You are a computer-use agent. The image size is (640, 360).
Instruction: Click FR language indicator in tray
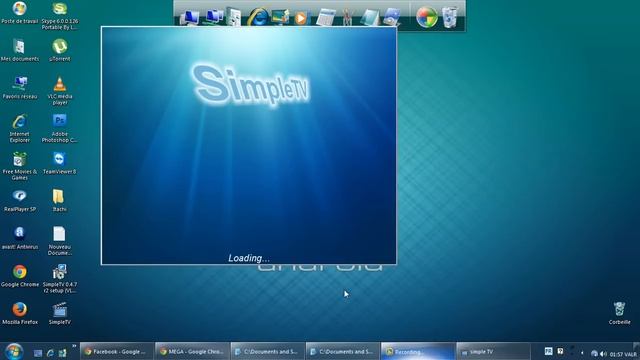point(548,351)
